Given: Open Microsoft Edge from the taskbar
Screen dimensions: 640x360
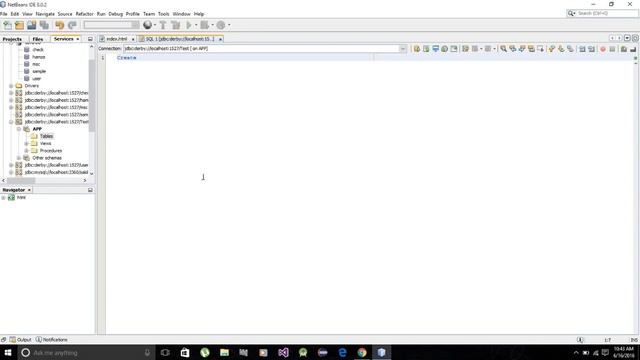Looking at the screenshot, I should [342, 352].
